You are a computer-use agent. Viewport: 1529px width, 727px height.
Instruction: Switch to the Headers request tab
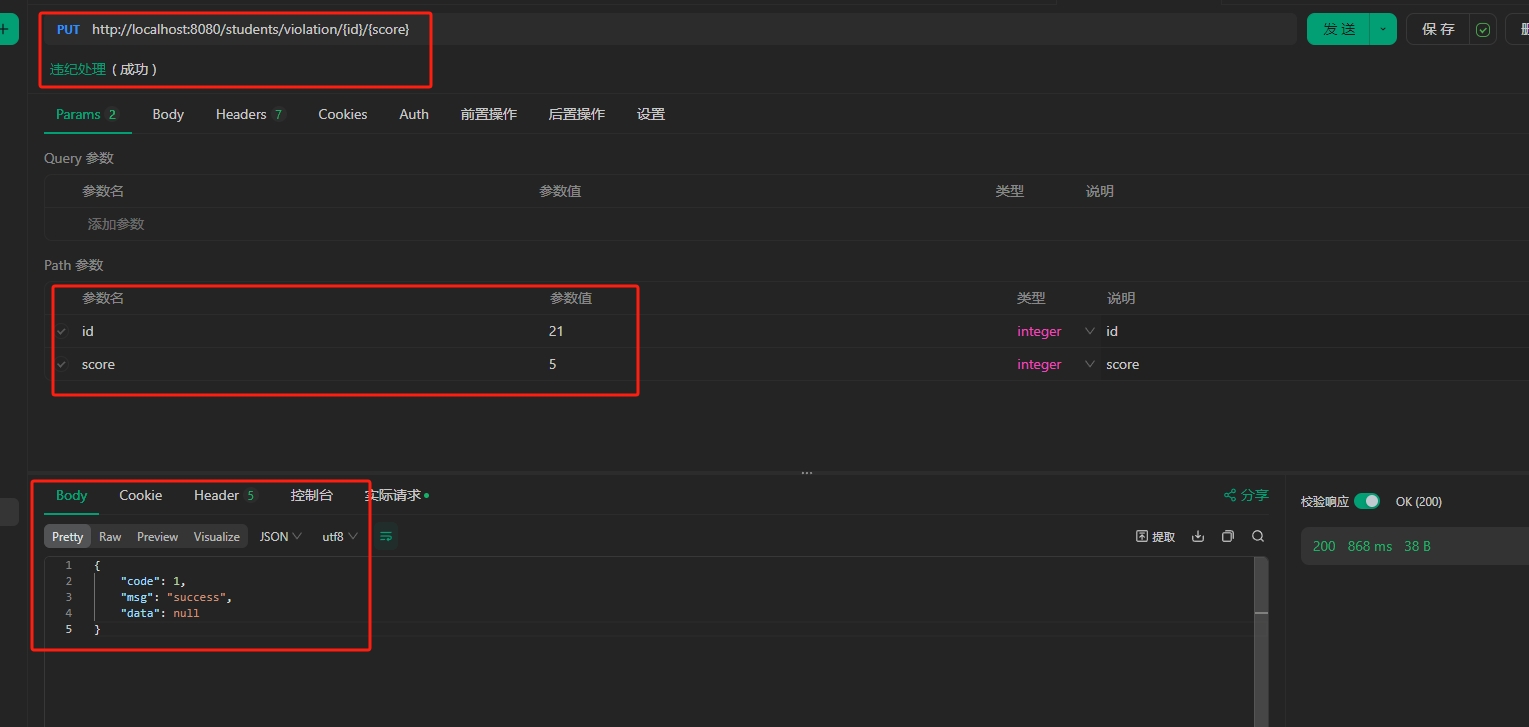point(249,114)
